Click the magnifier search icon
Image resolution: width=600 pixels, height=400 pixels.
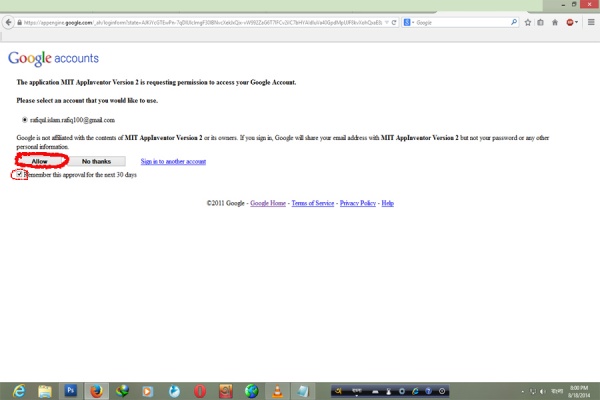(x=514, y=23)
